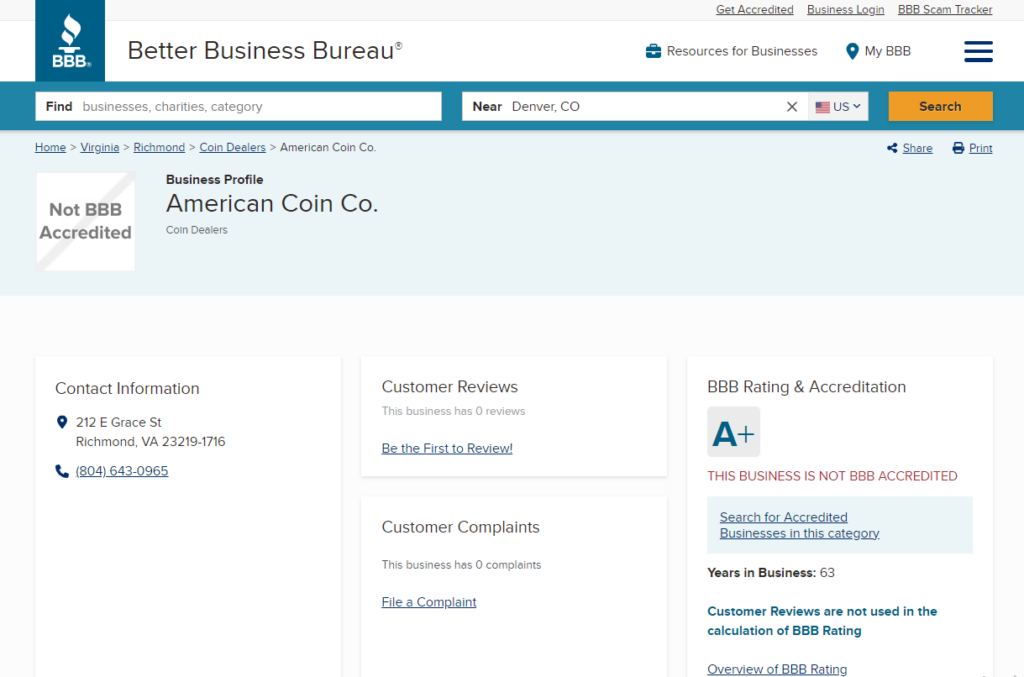Clear the Near location with the X icon

[792, 106]
